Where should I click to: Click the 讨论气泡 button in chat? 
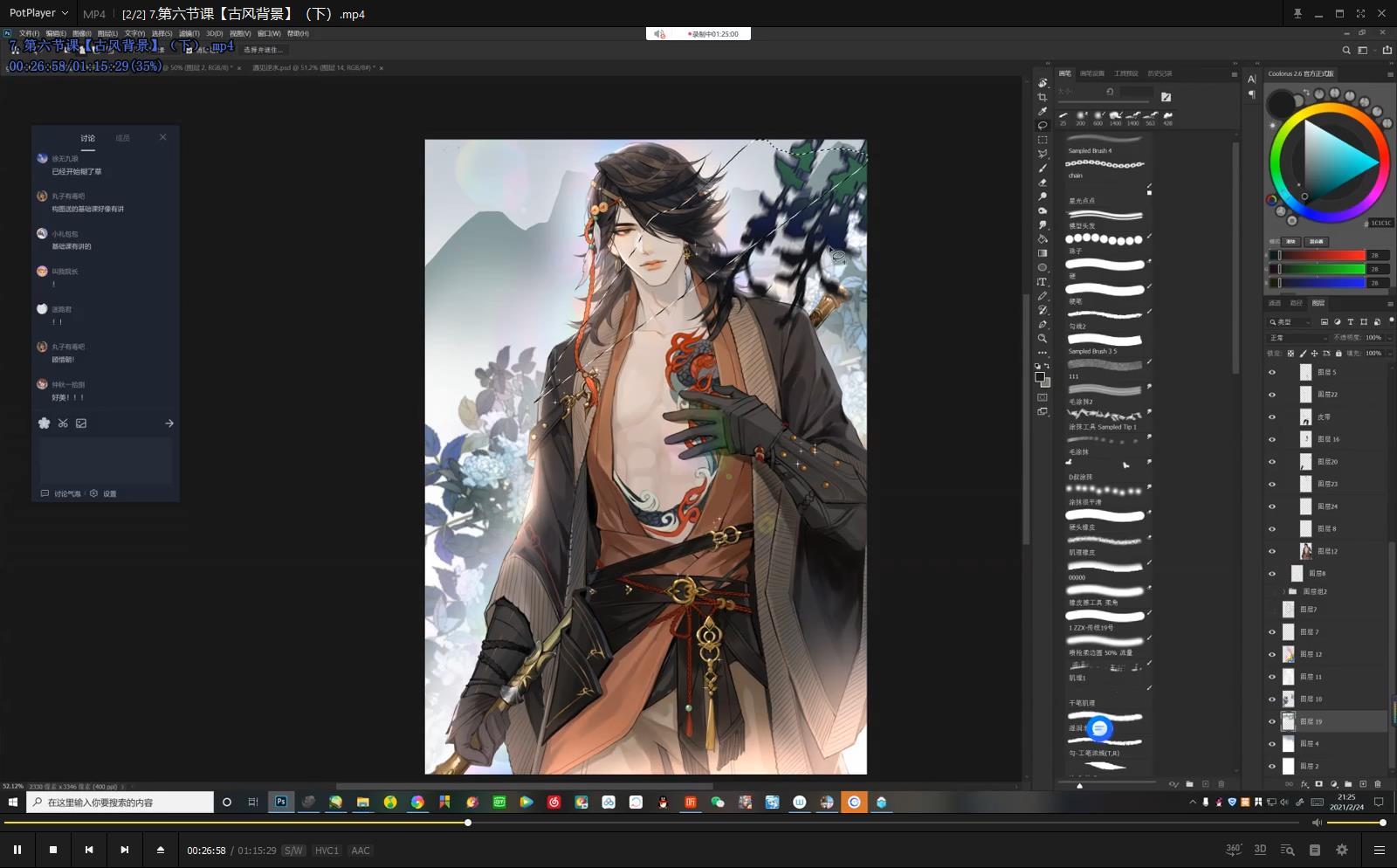tap(61, 494)
